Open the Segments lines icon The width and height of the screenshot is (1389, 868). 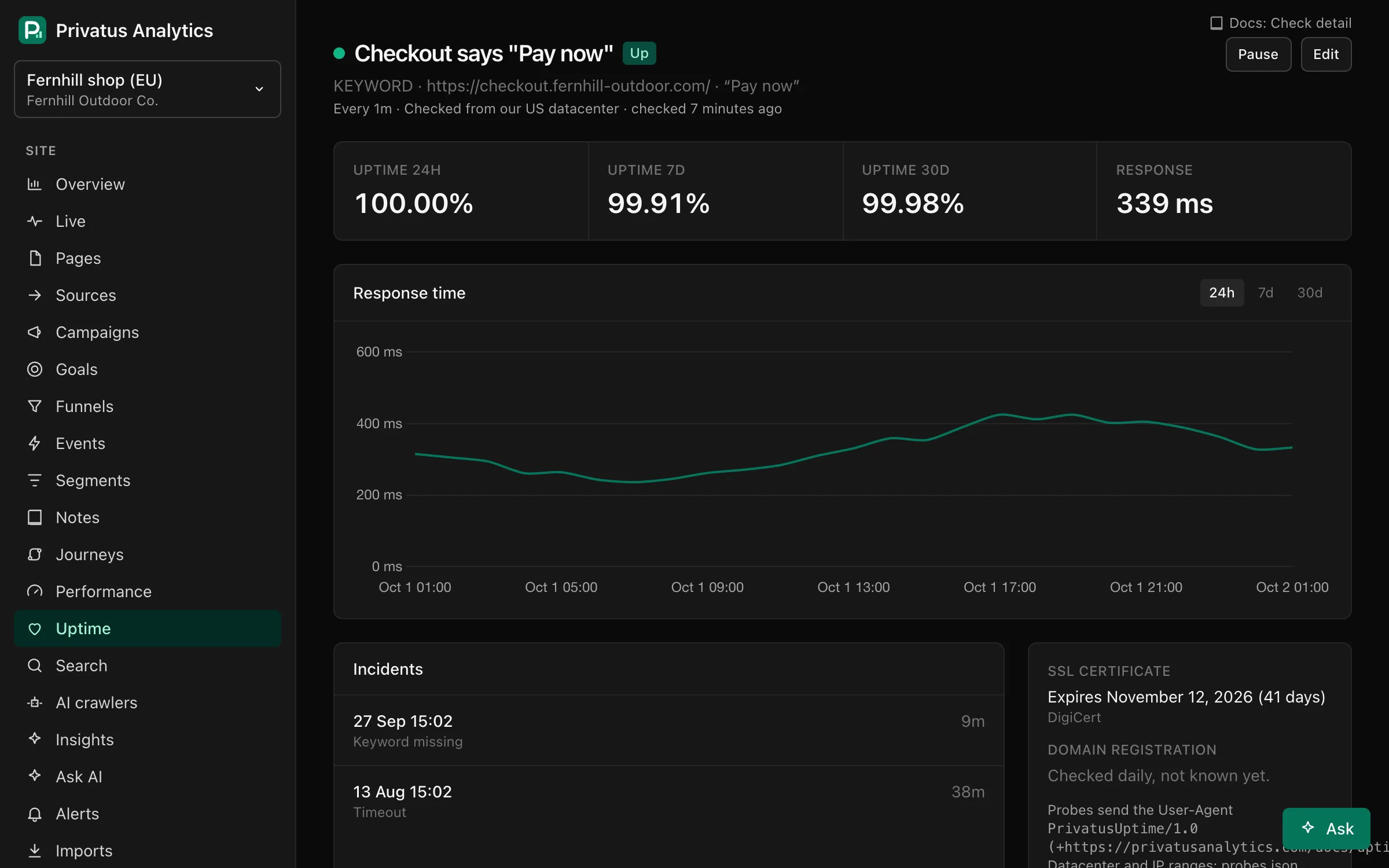click(x=35, y=480)
